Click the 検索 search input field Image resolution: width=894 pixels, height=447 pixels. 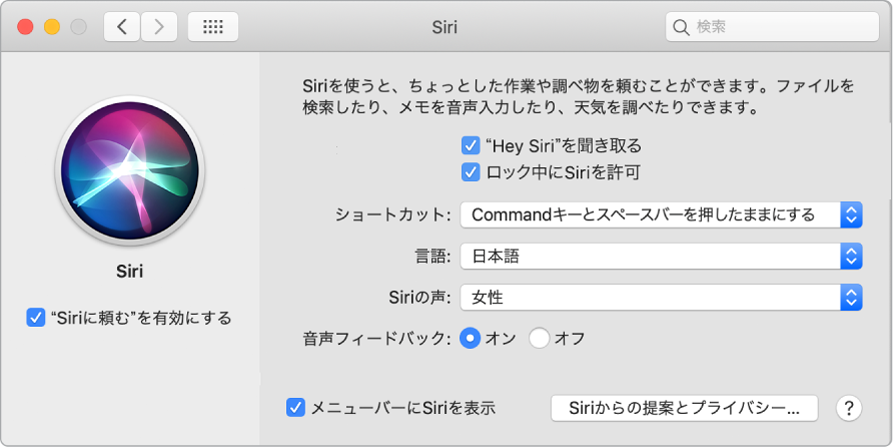(x=772, y=27)
